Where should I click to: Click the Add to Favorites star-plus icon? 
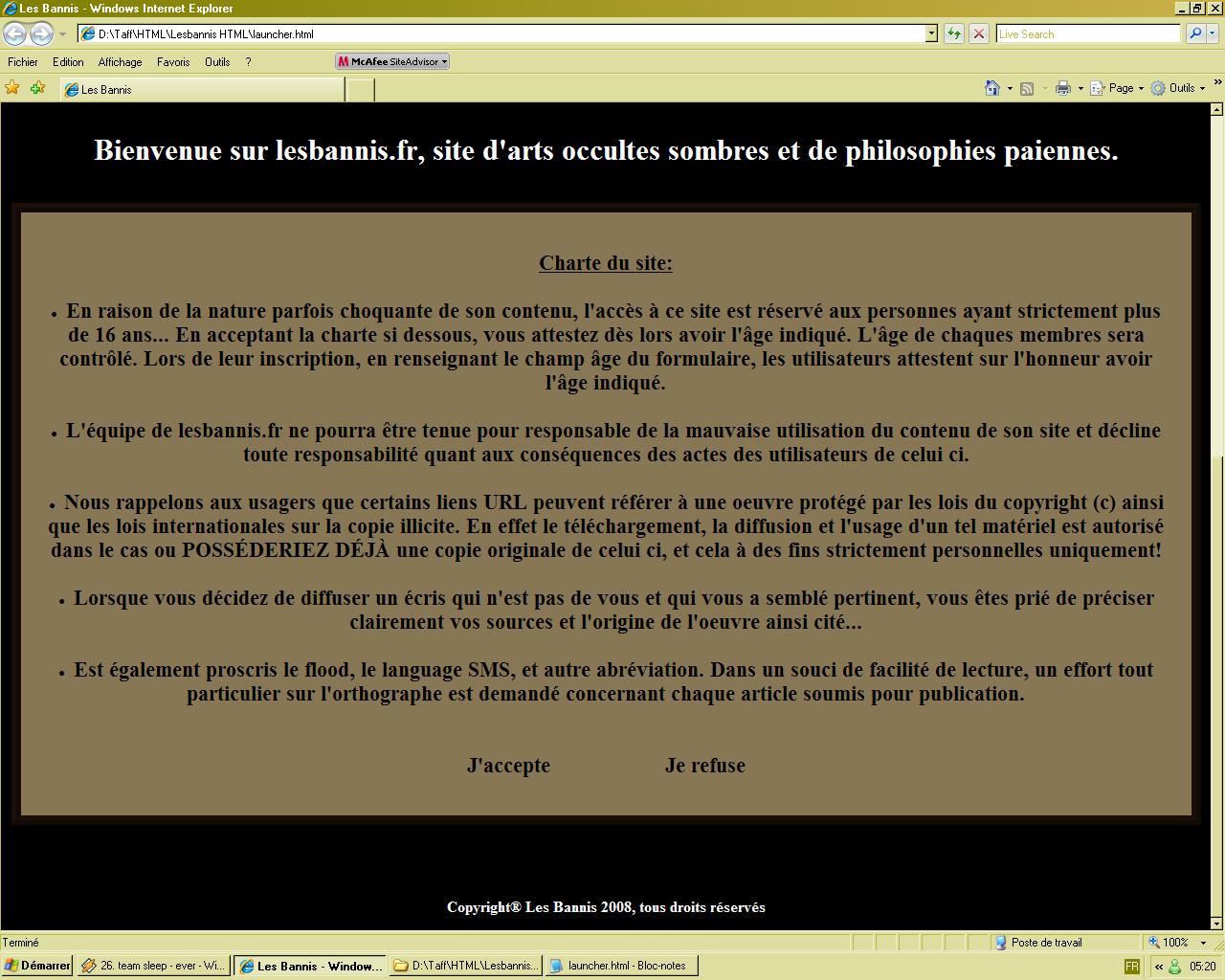pyautogui.click(x=37, y=88)
